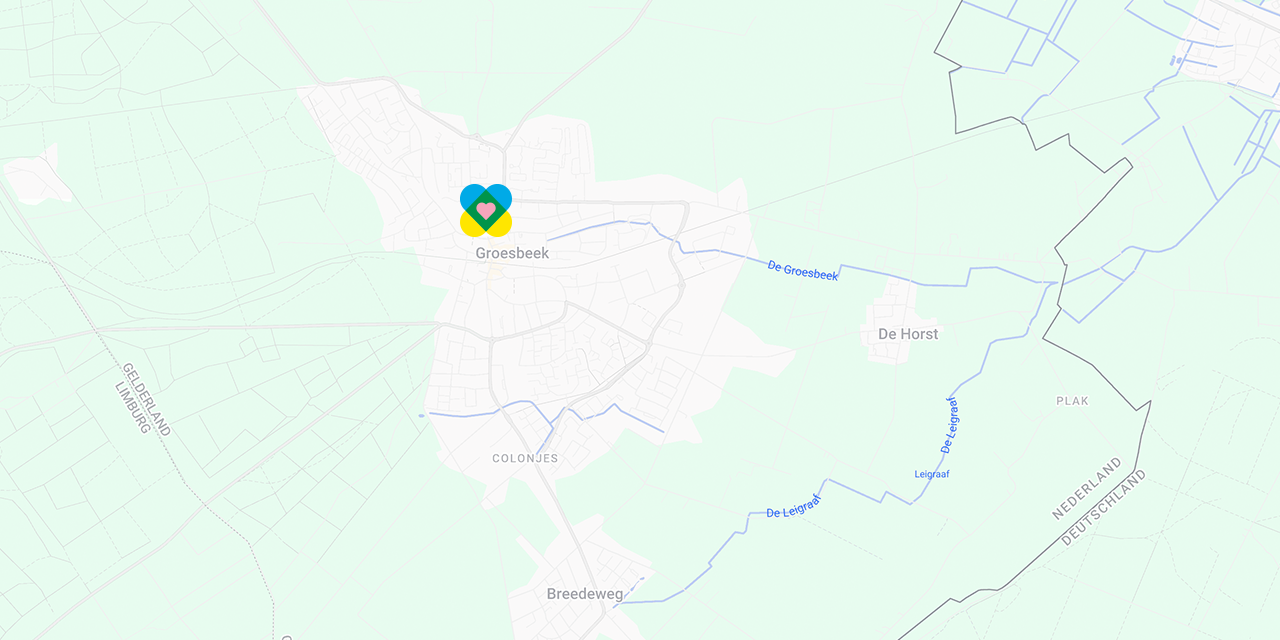
Task: Select the Groesbeek town label
Action: 512,253
